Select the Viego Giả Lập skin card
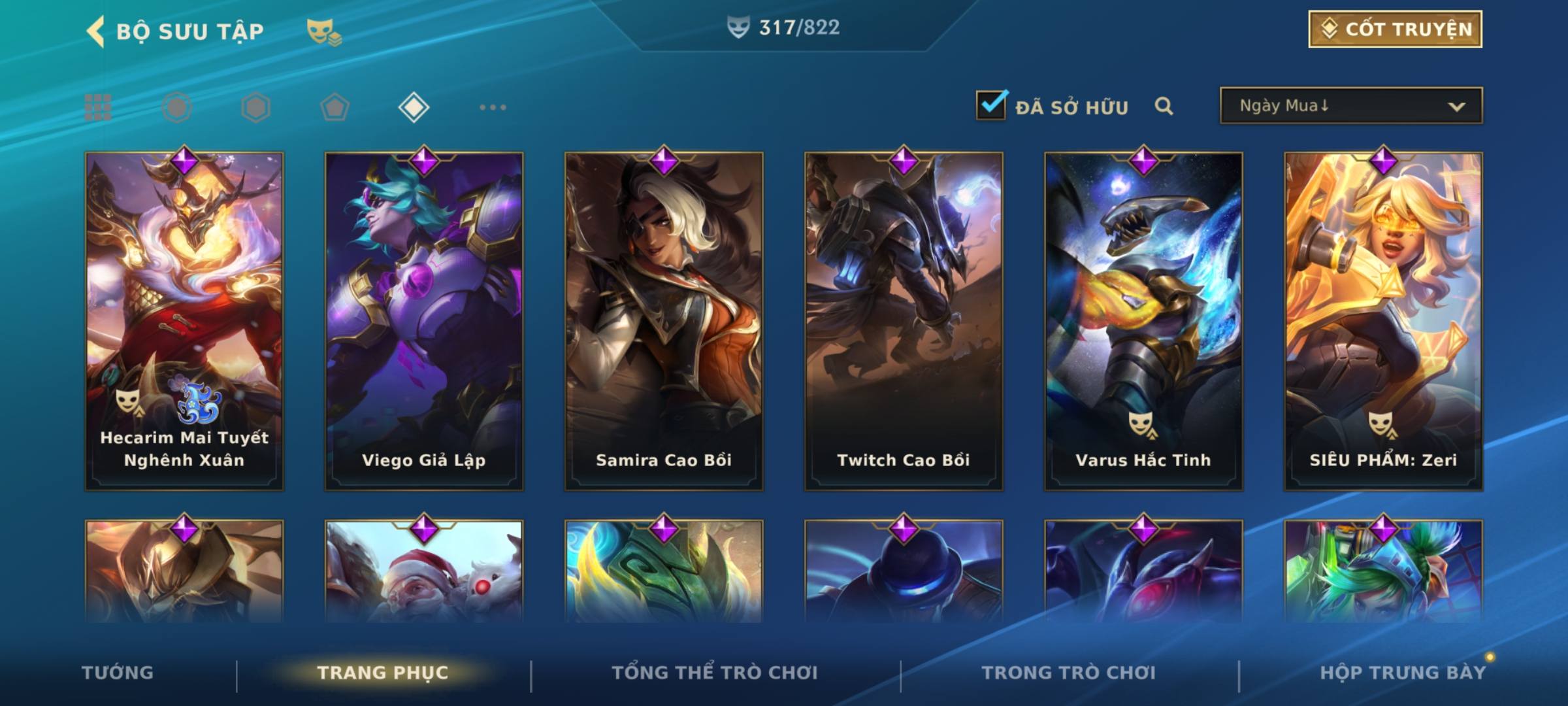Image resolution: width=1568 pixels, height=706 pixels. coord(424,320)
